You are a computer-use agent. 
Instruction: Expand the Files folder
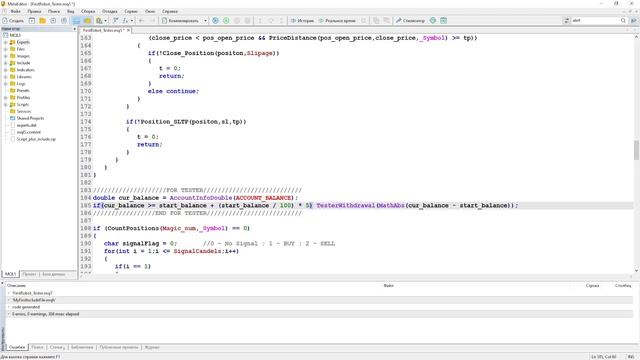(x=6, y=49)
